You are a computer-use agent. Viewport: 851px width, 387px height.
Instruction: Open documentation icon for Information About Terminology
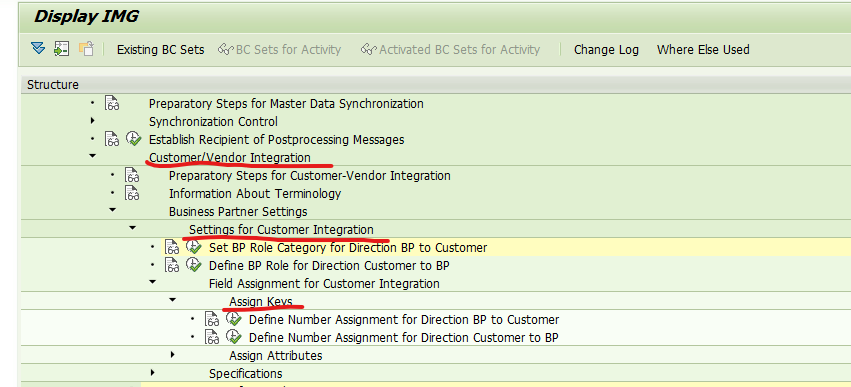(132, 193)
